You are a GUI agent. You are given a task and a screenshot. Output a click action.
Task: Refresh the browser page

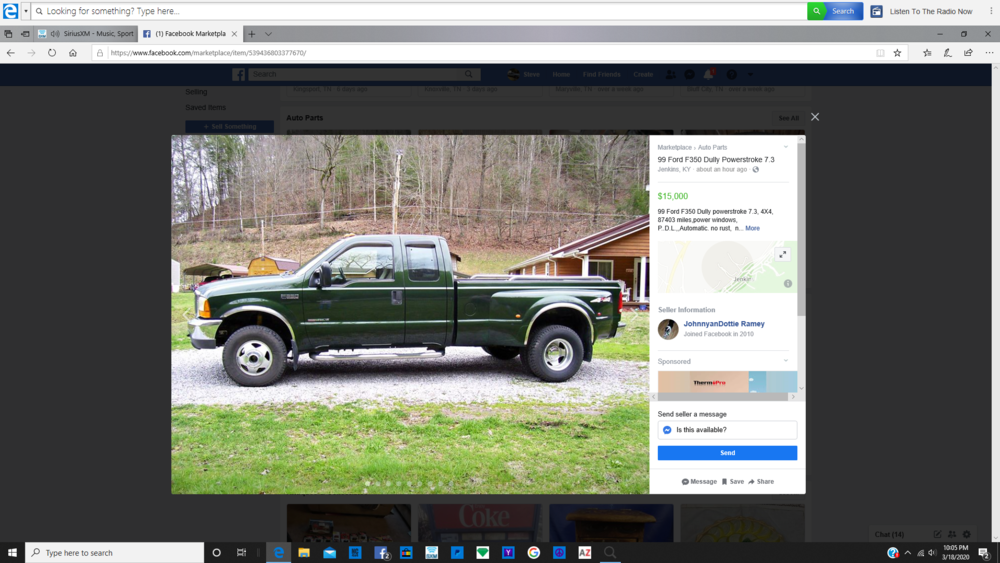pos(52,53)
